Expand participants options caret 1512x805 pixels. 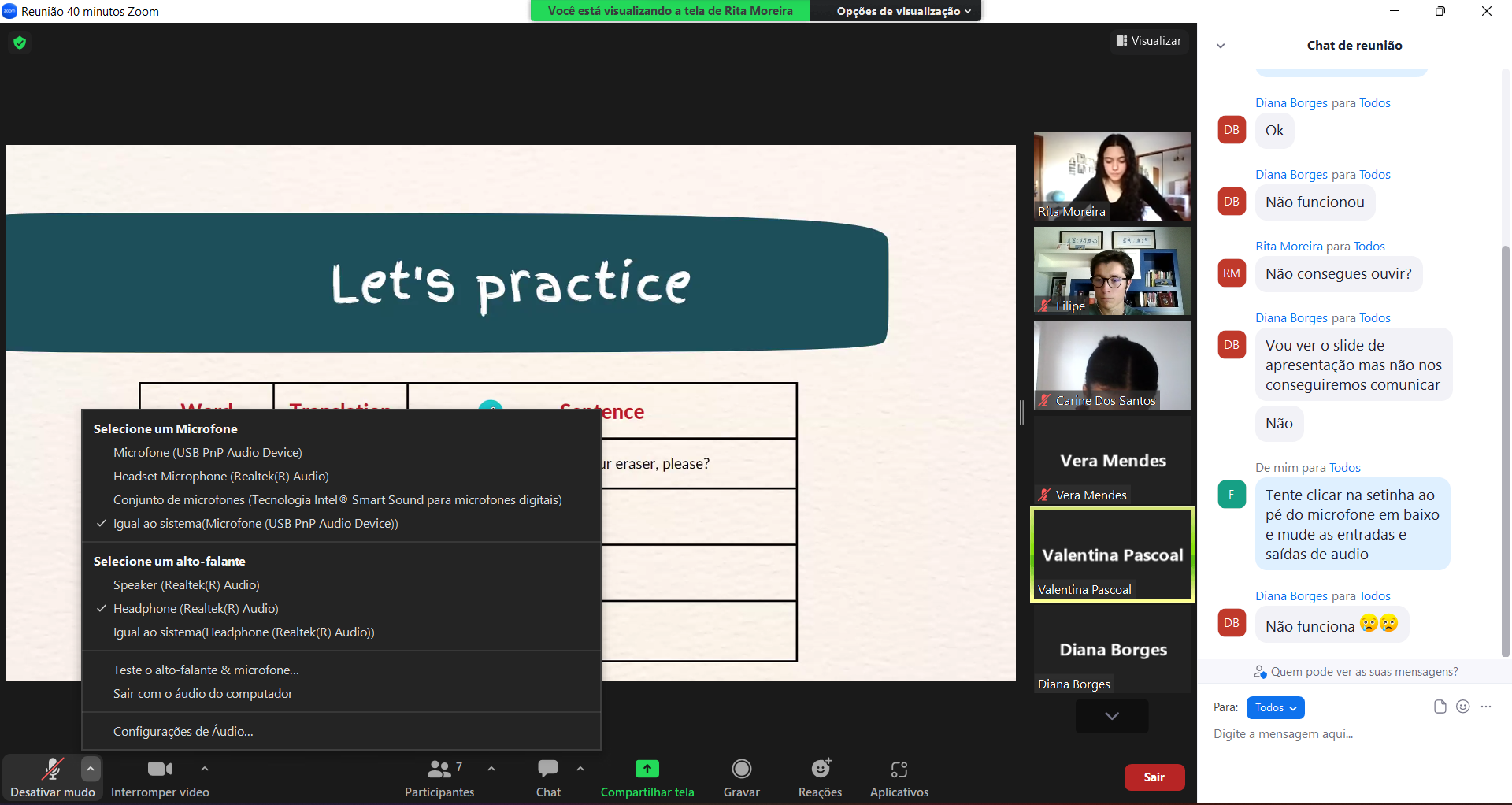tap(491, 768)
